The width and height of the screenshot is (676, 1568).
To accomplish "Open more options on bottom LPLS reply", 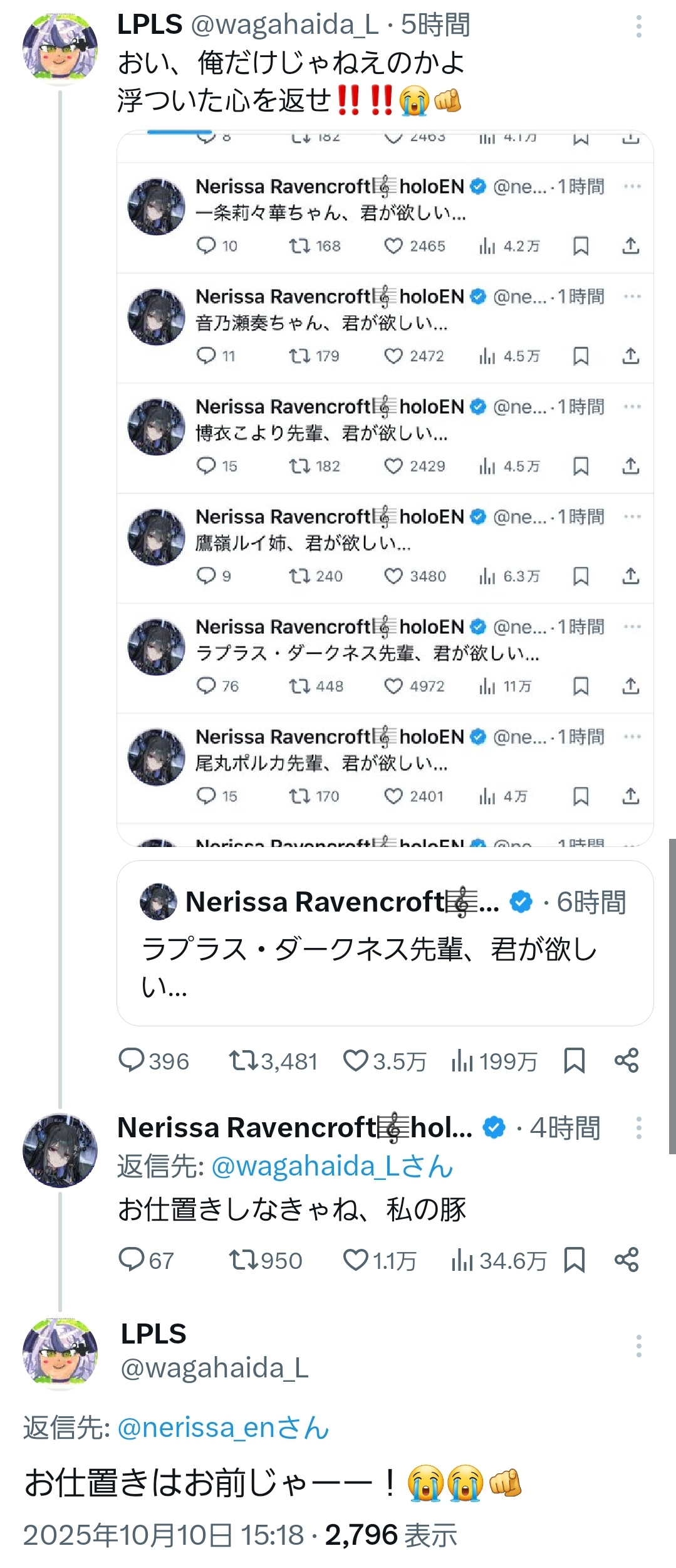I will 638,1346.
